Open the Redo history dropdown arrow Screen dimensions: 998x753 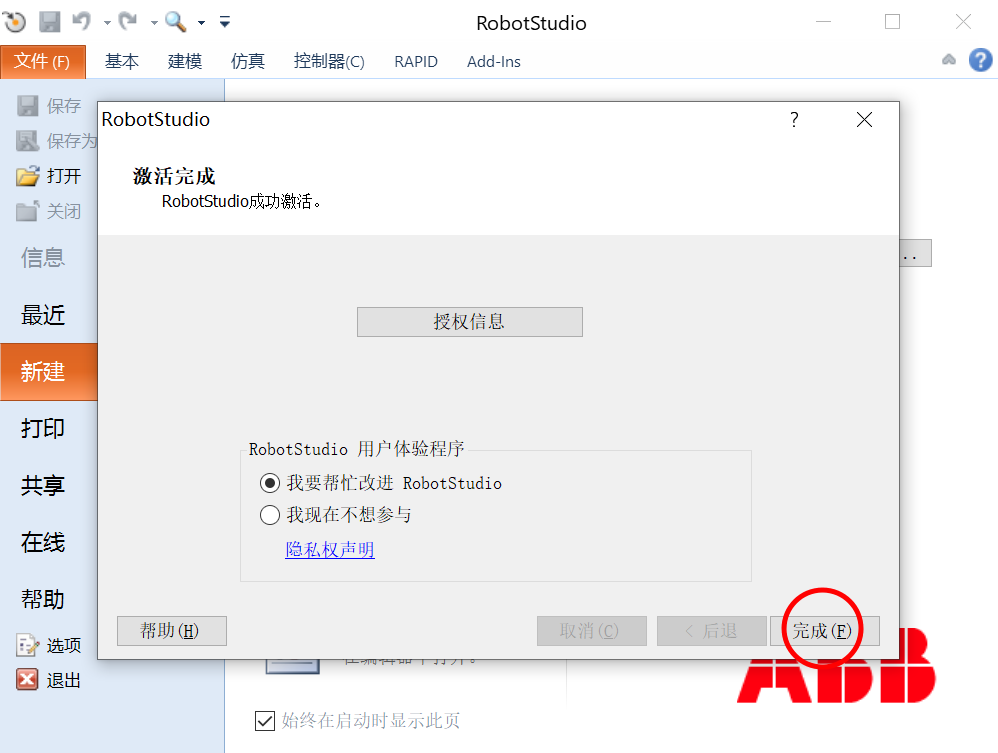tap(153, 23)
